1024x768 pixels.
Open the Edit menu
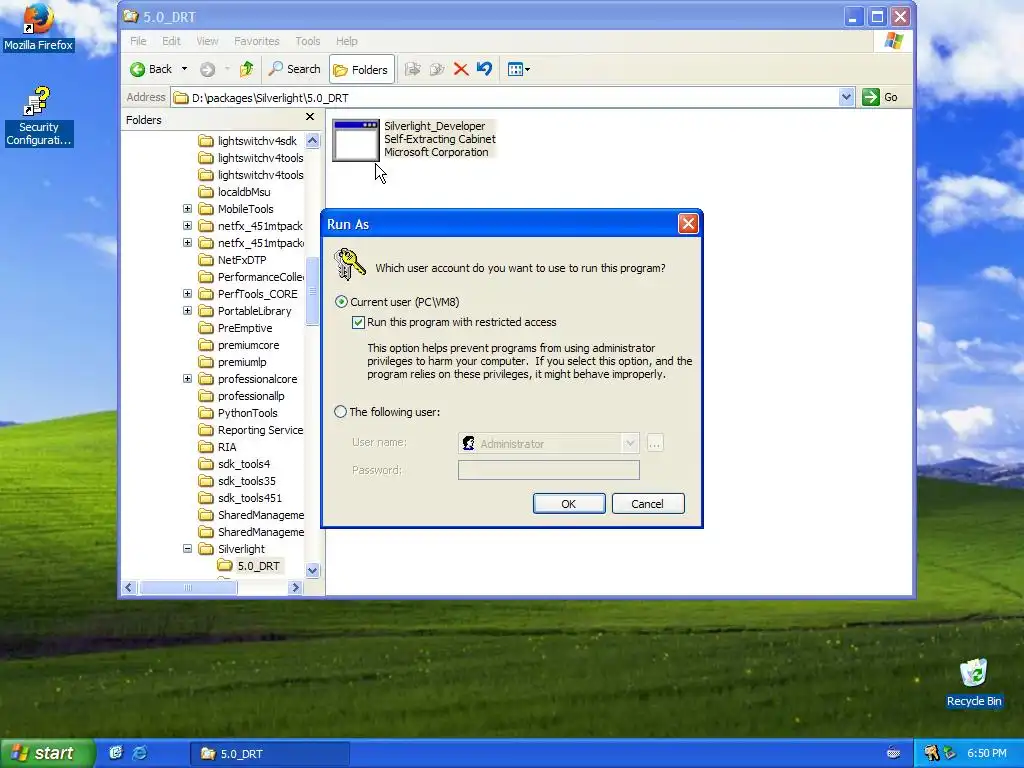coord(171,41)
